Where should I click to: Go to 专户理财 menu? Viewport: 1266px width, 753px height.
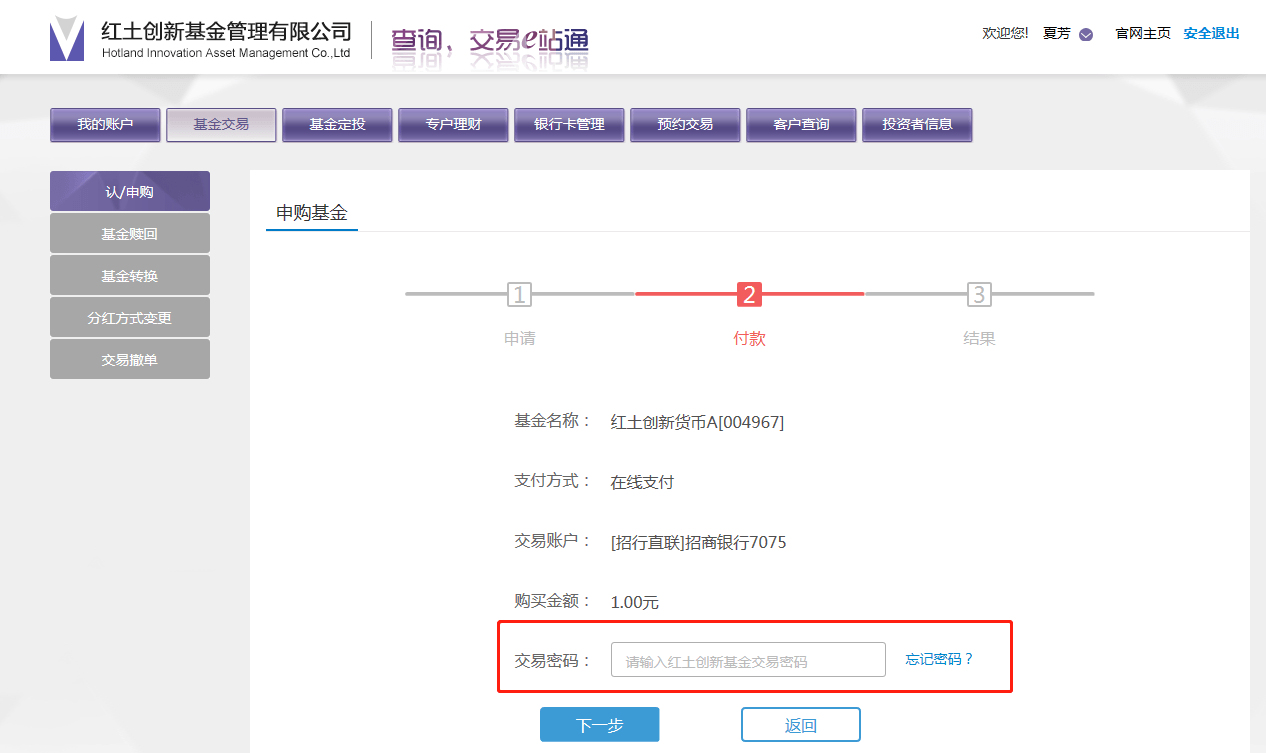coord(453,125)
